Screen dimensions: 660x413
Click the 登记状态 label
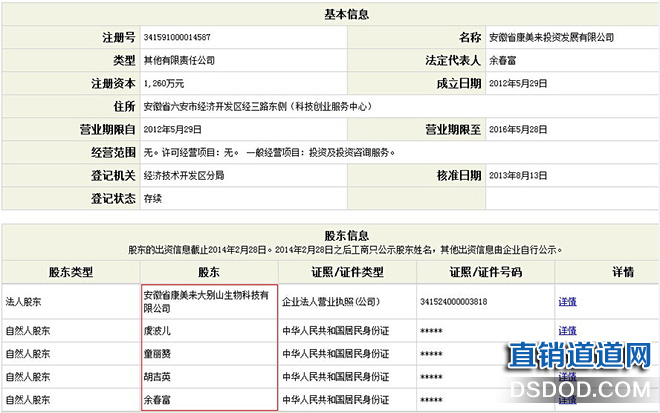[x=113, y=198]
